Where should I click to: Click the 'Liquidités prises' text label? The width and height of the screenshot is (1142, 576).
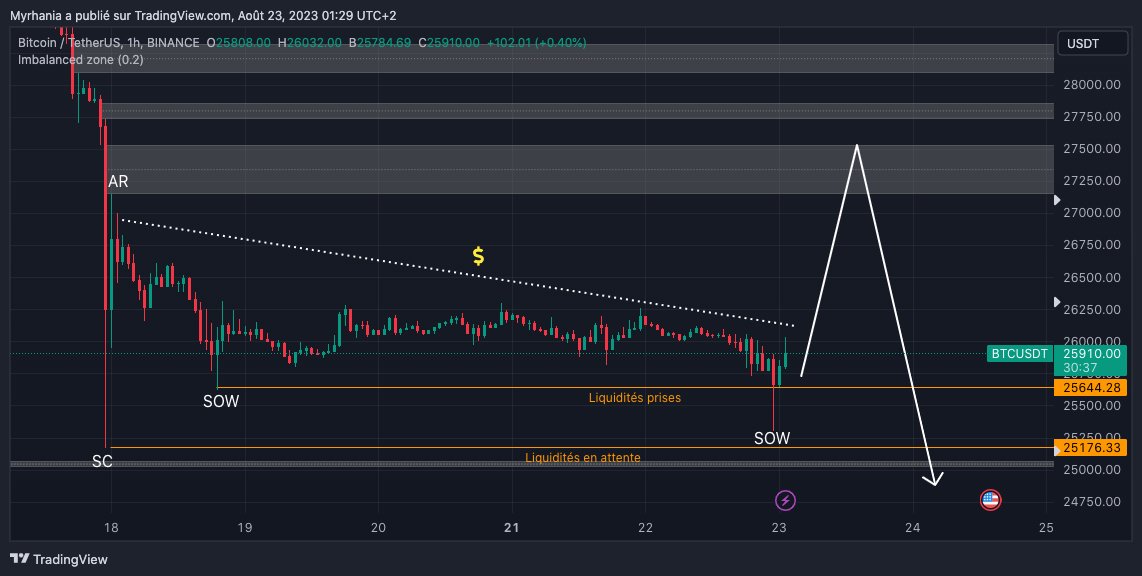tap(634, 398)
